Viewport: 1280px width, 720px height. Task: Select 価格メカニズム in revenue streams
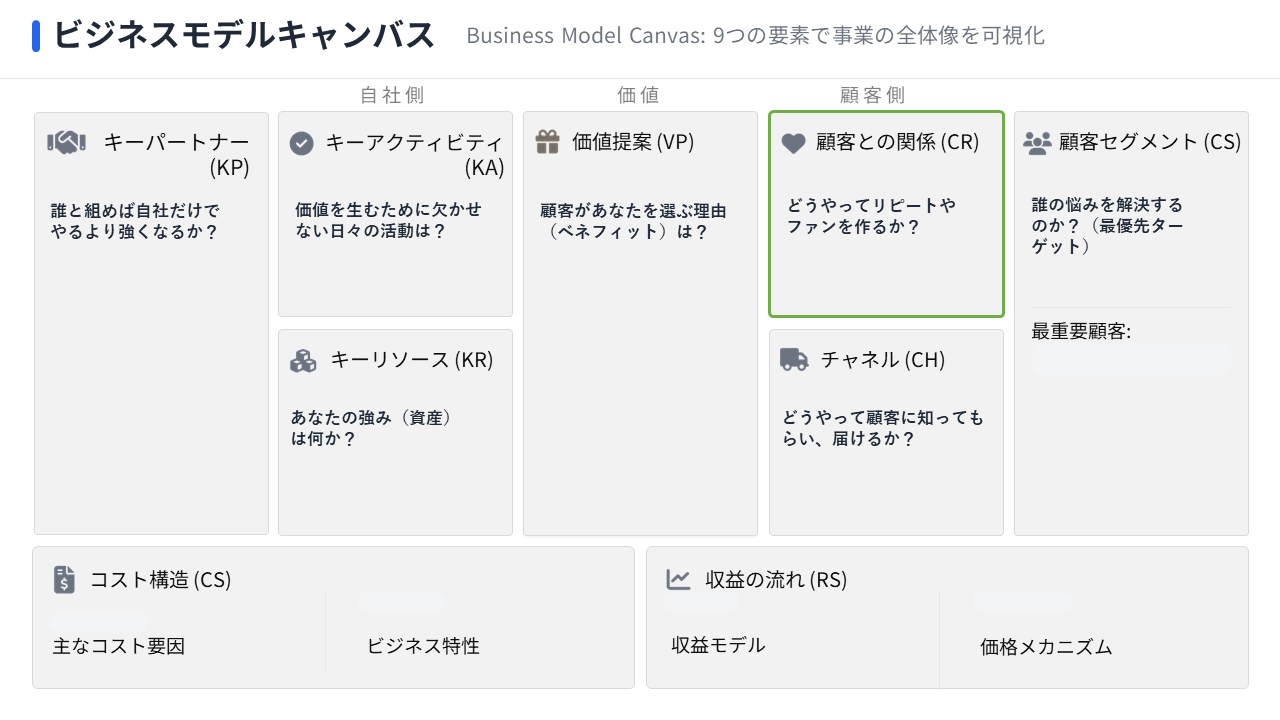(x=1046, y=647)
